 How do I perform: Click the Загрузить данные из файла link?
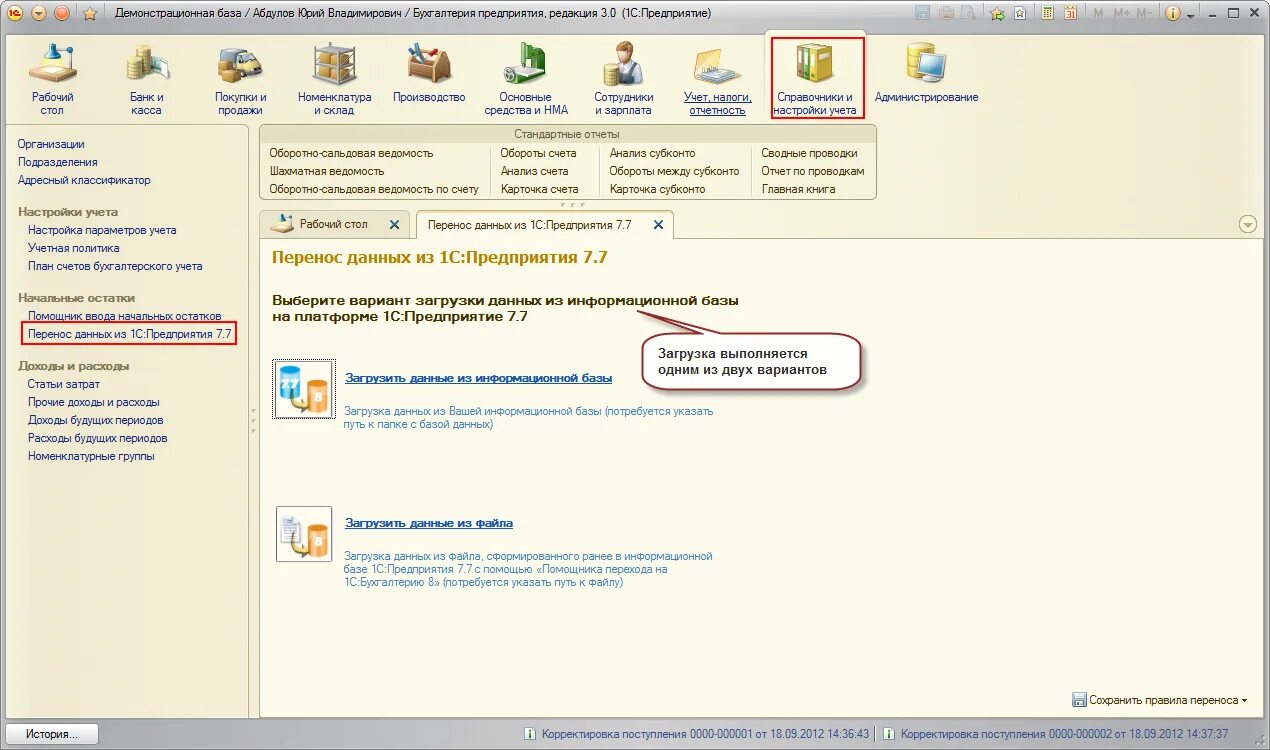(432, 523)
